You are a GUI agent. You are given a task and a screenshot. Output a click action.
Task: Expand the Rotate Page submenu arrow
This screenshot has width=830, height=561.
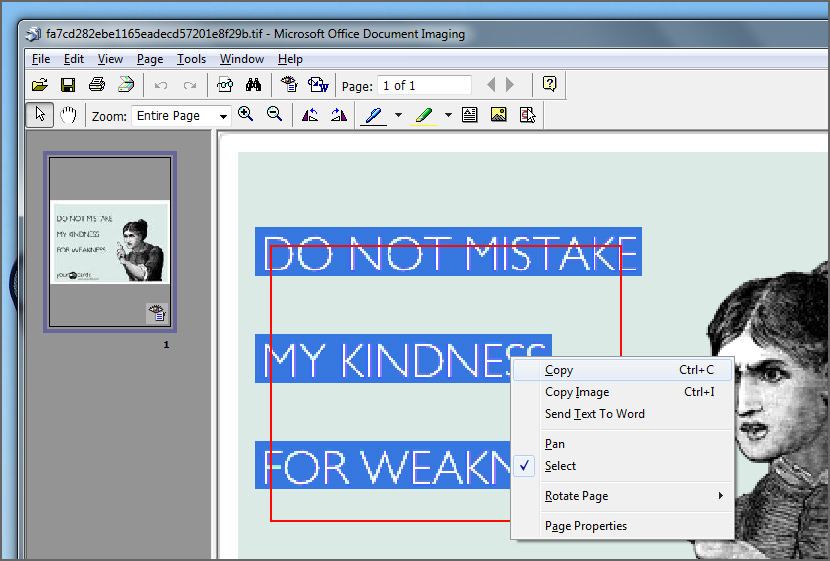720,495
